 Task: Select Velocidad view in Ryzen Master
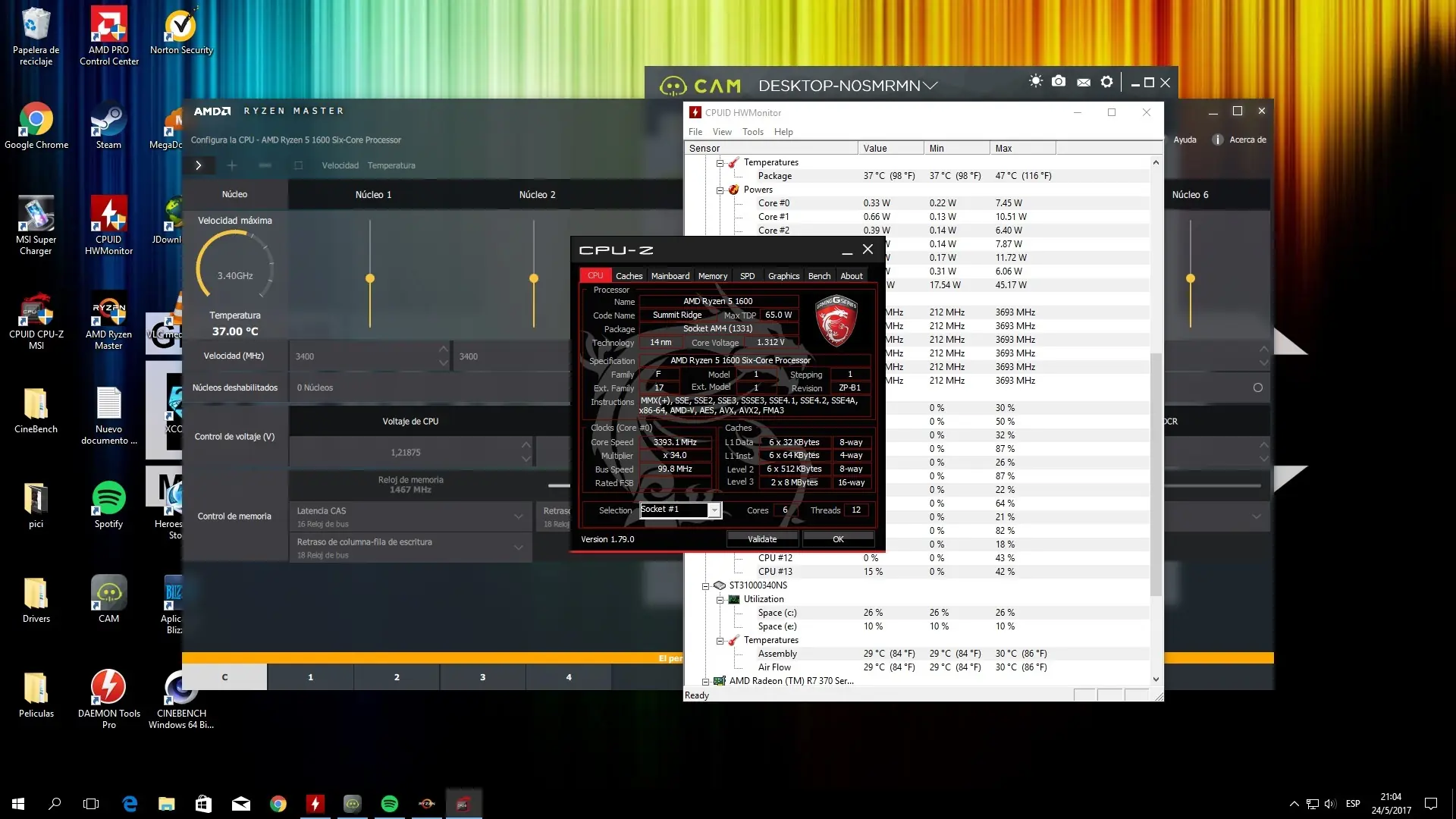pos(340,165)
